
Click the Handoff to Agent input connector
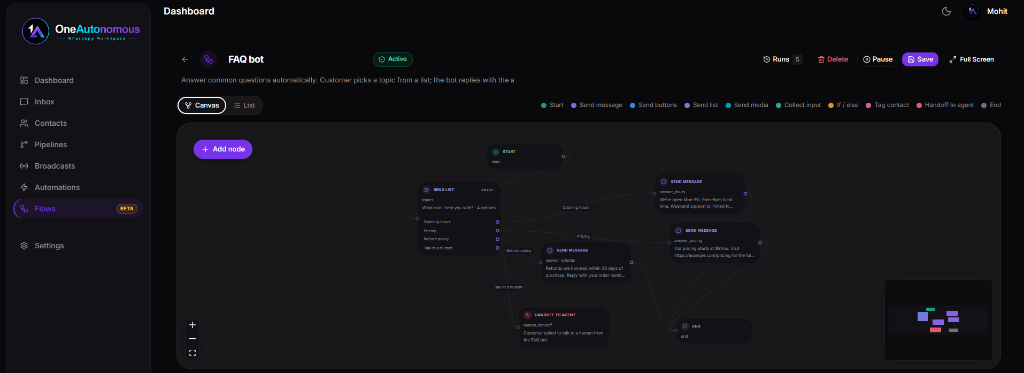(x=519, y=327)
